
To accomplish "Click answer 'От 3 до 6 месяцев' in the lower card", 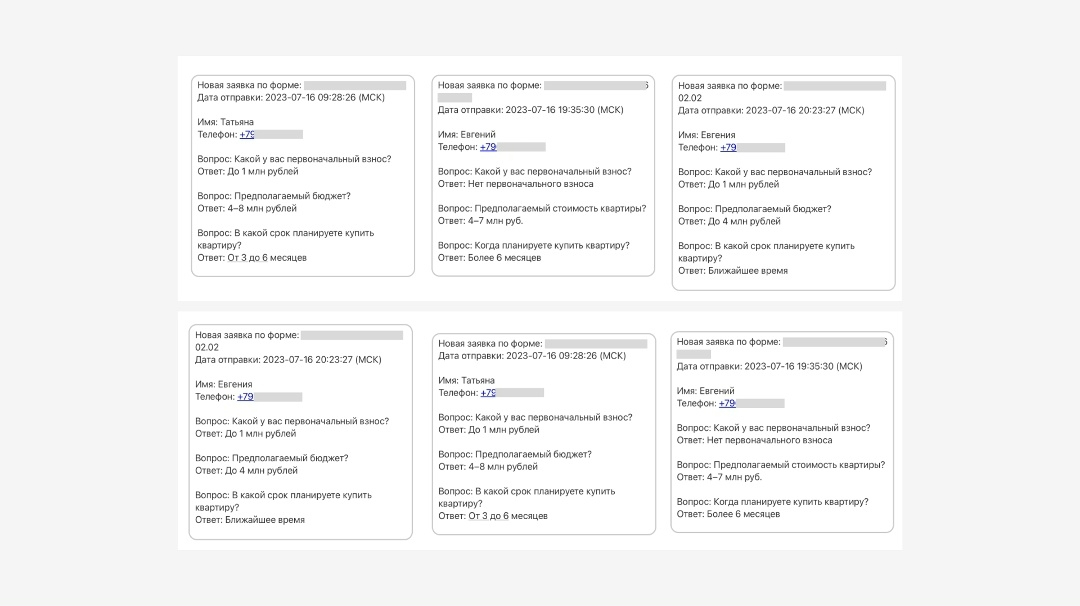I will (x=508, y=516).
